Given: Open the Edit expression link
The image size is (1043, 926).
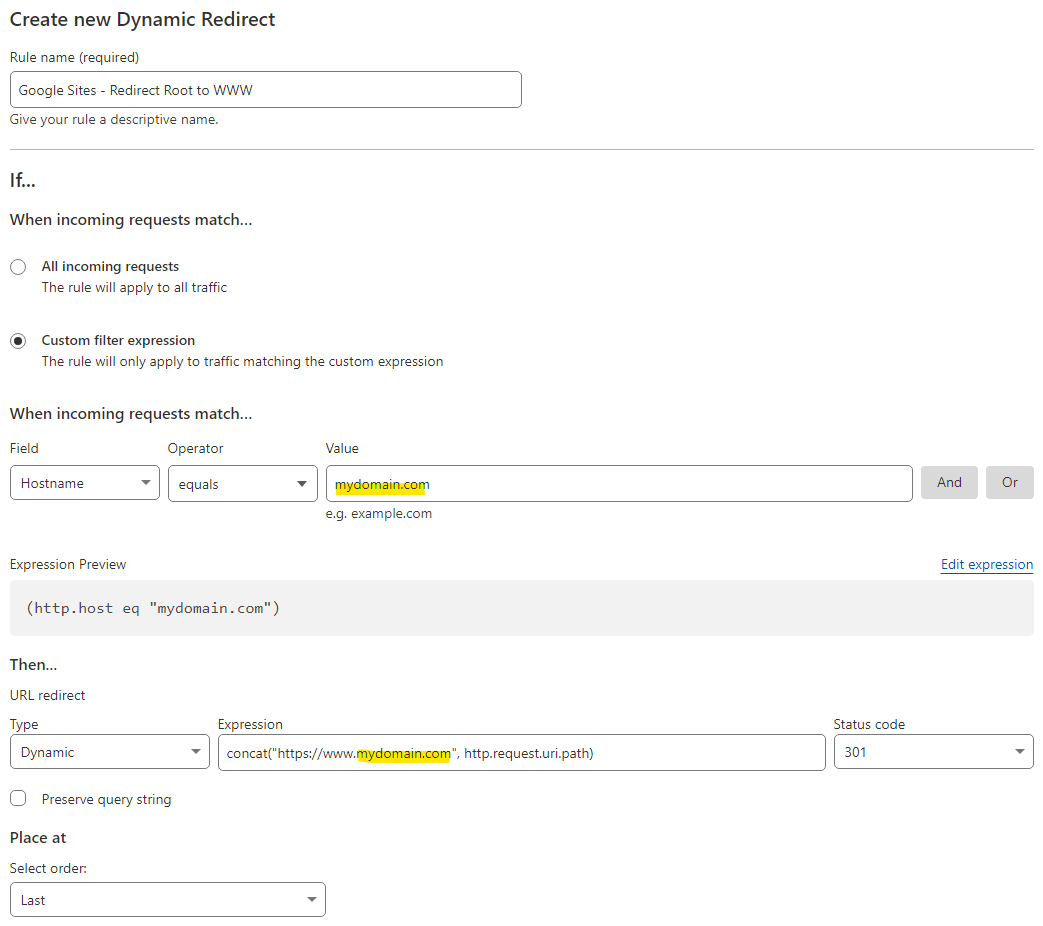Looking at the screenshot, I should pyautogui.click(x=986, y=565).
